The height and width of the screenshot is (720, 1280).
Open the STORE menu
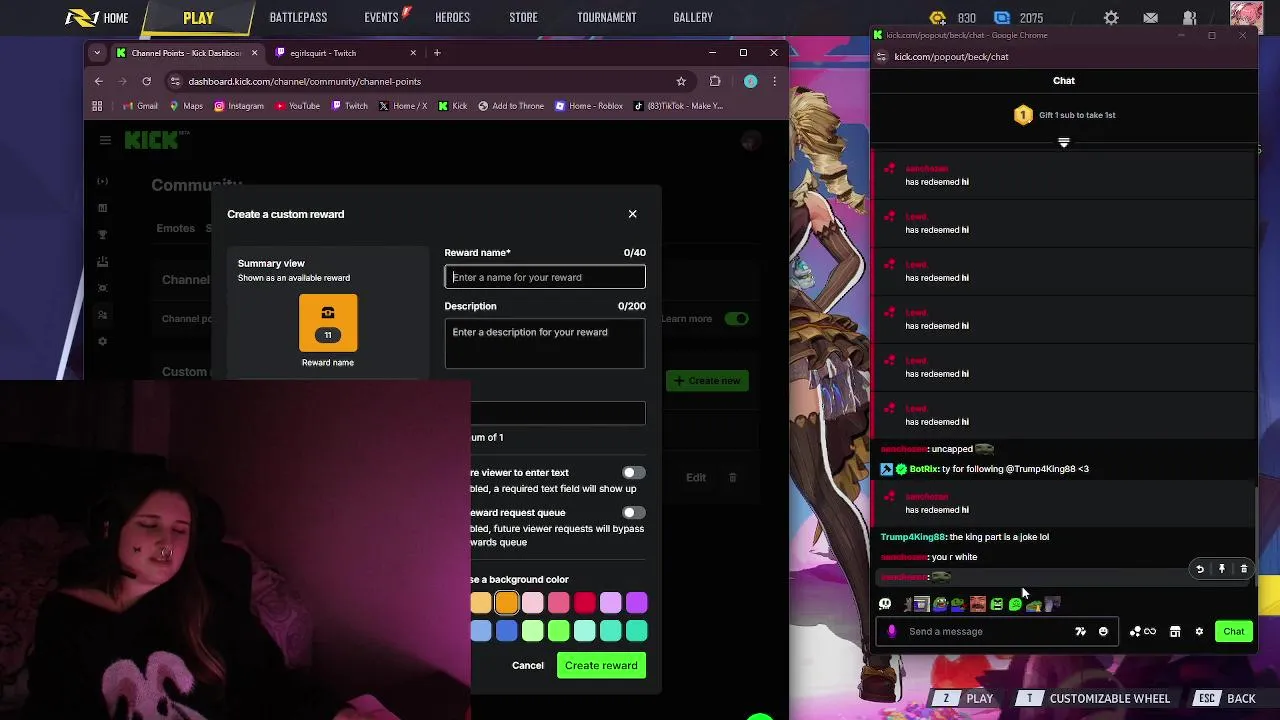coord(523,18)
